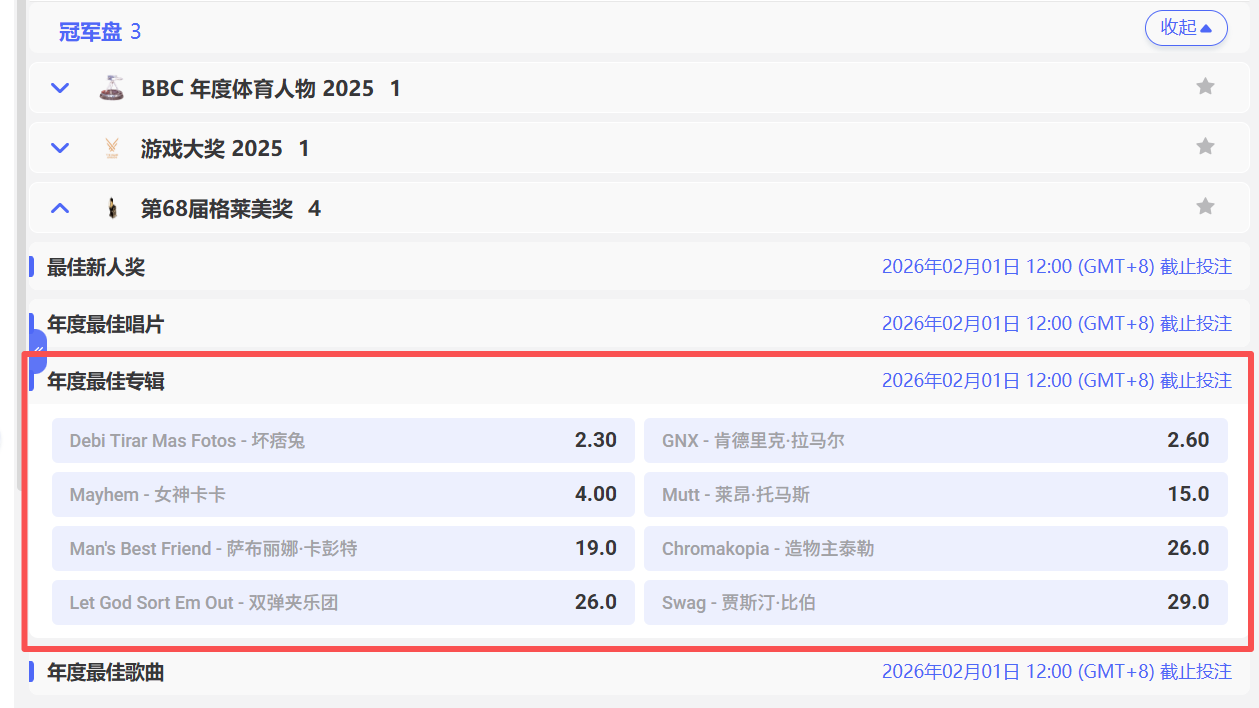This screenshot has height=708, width=1259.
Task: Bet on Swag 贾斯汀·比伯 at 29.0
Action: [935, 602]
